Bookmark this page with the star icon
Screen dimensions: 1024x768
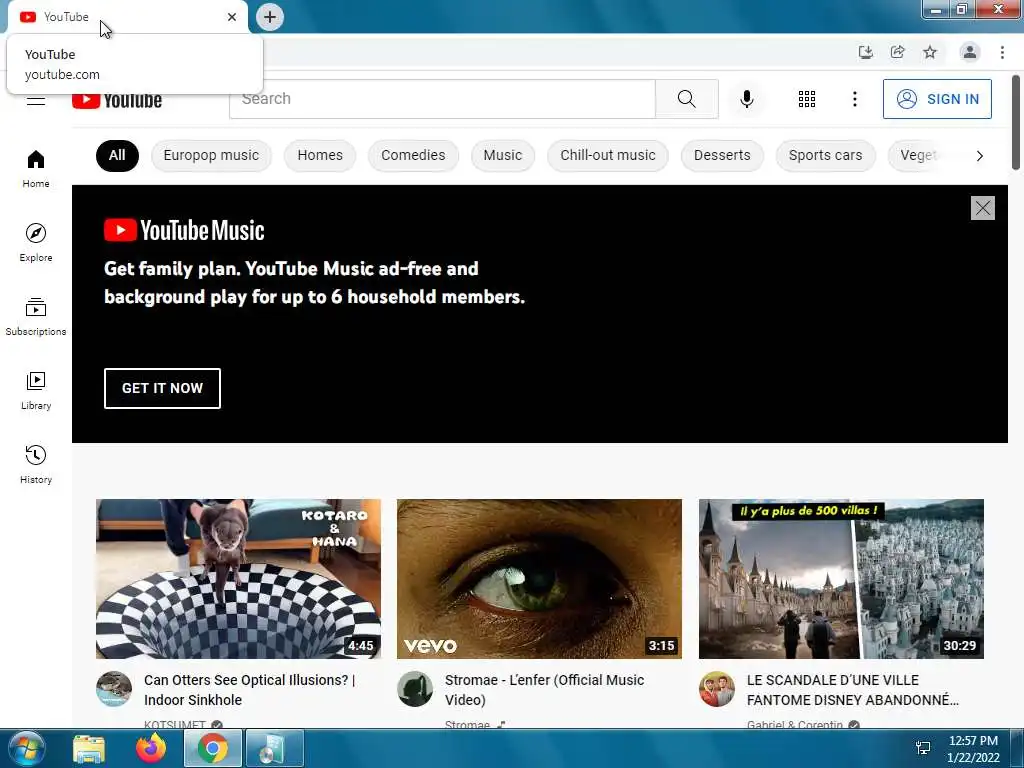pos(930,52)
